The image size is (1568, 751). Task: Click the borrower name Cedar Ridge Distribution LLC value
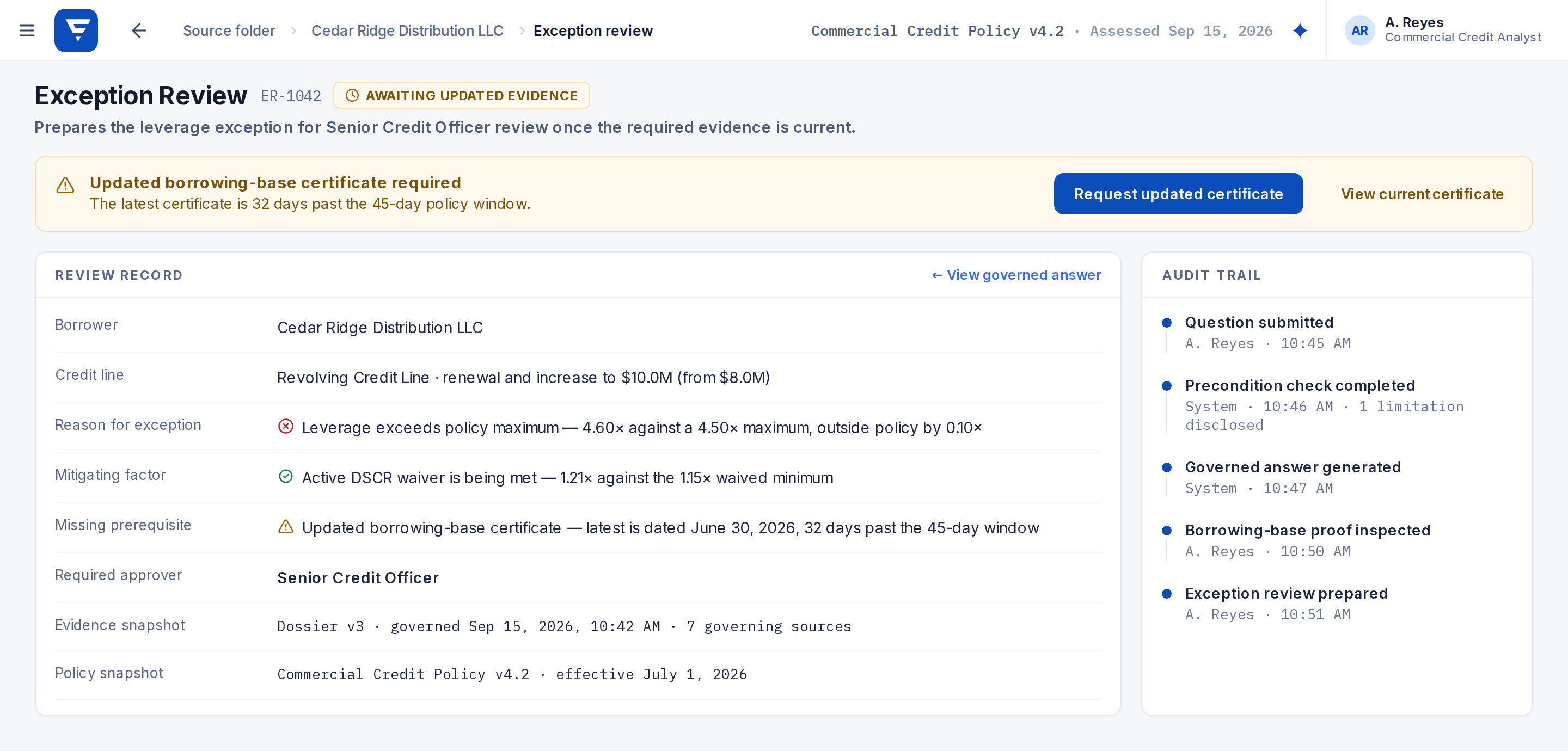380,328
